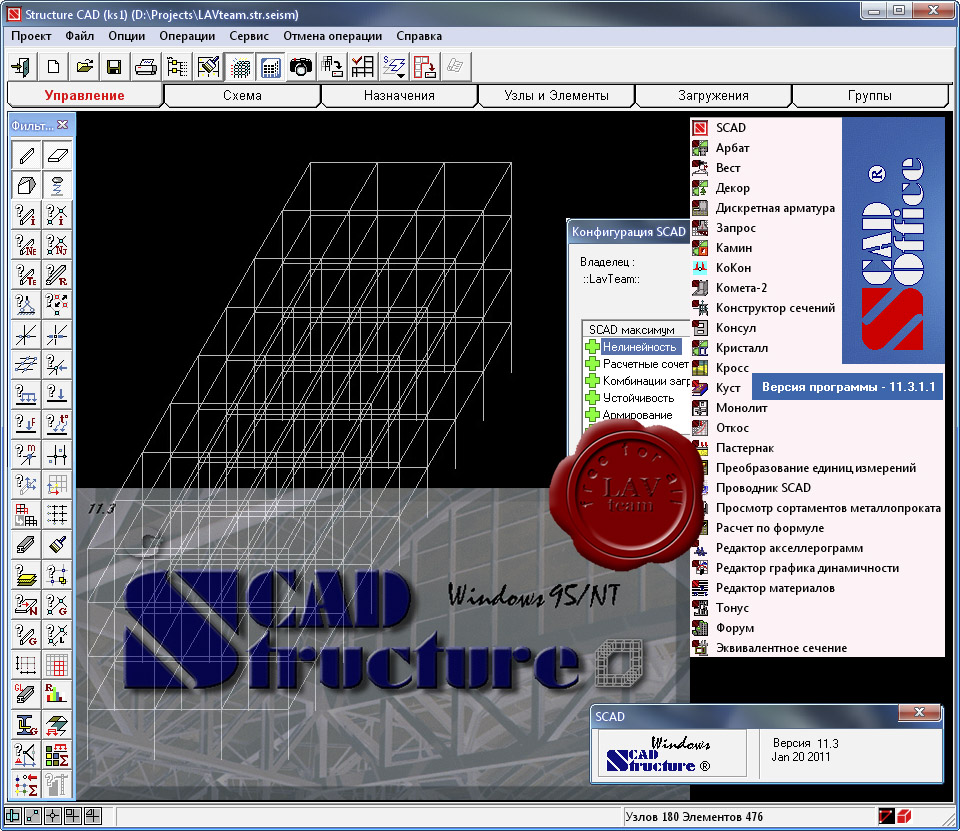This screenshot has width=960, height=831.
Task: Show element numbers with the pencil i icon
Action: pos(26,215)
